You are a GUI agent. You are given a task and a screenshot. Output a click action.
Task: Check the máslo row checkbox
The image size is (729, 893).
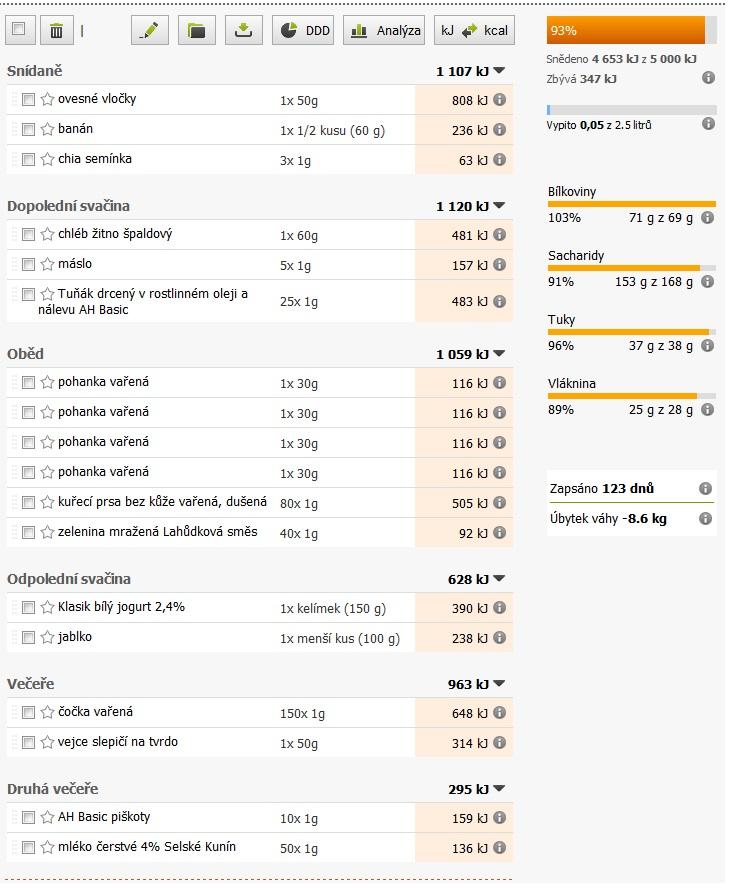28,264
